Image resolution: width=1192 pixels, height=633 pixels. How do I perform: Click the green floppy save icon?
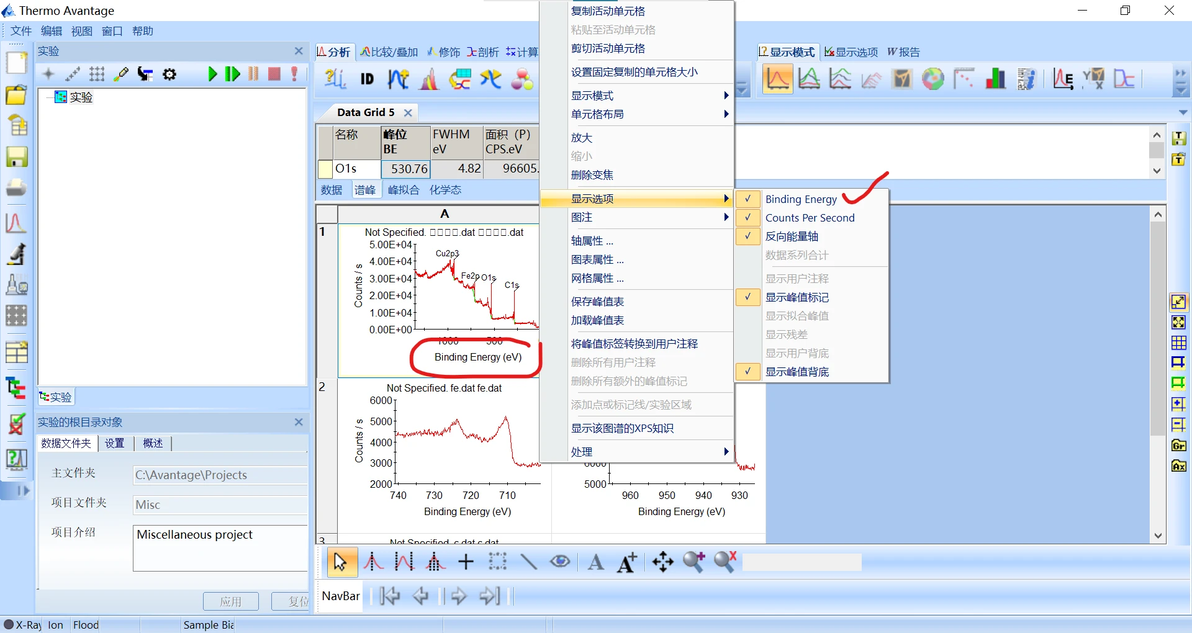(x=17, y=157)
